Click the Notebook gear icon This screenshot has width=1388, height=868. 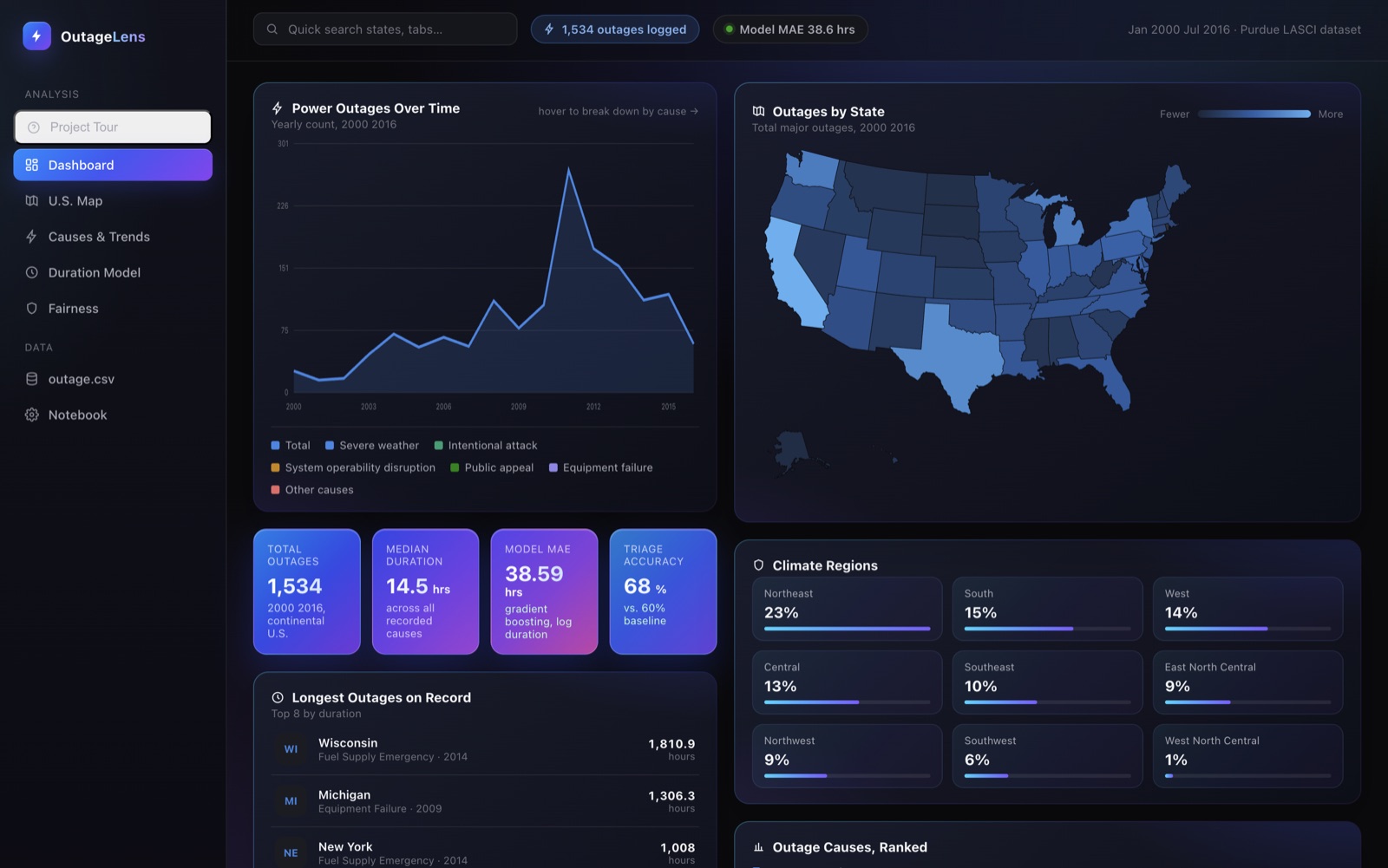(32, 415)
